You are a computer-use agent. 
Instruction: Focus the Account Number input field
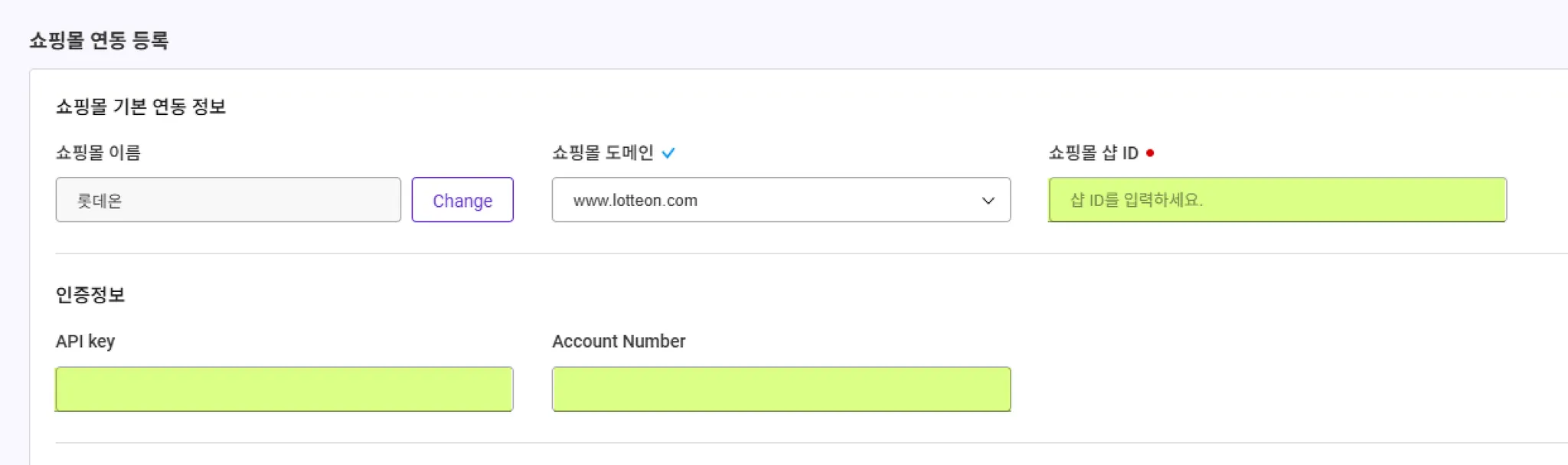pyautogui.click(x=781, y=389)
